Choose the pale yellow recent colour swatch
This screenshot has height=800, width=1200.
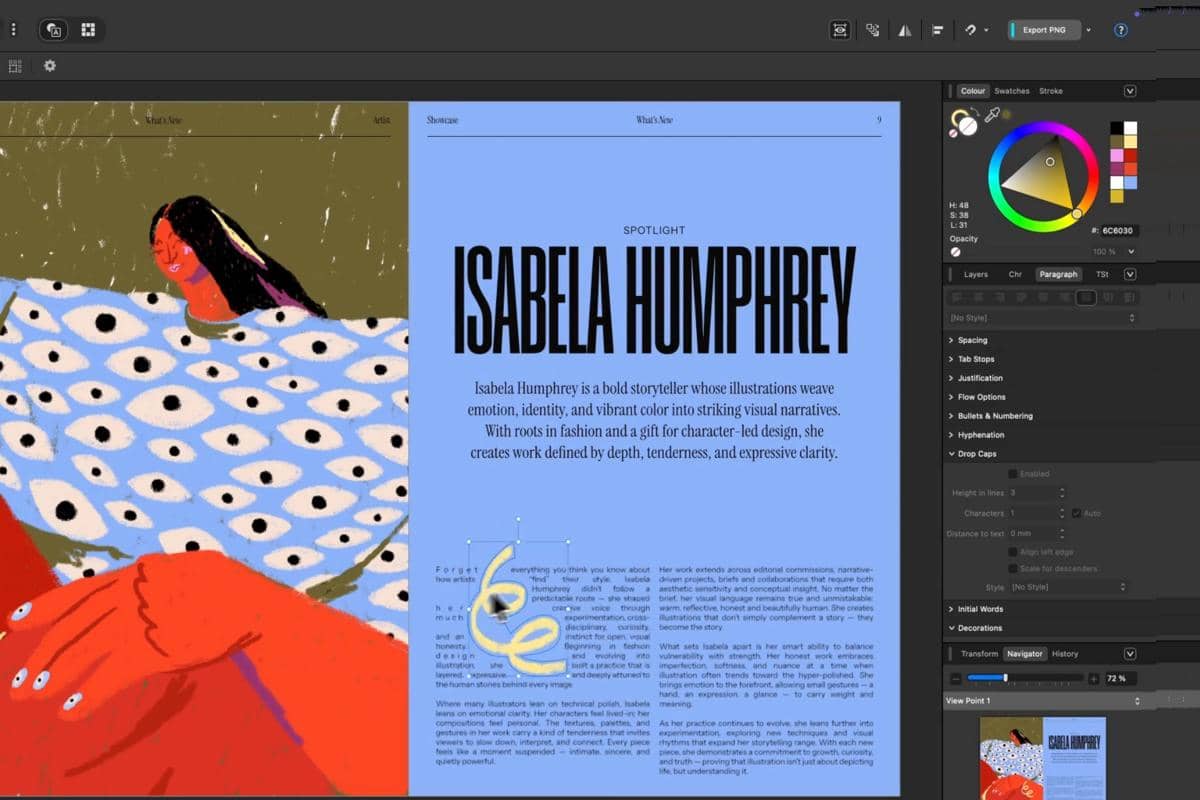tap(1131, 142)
